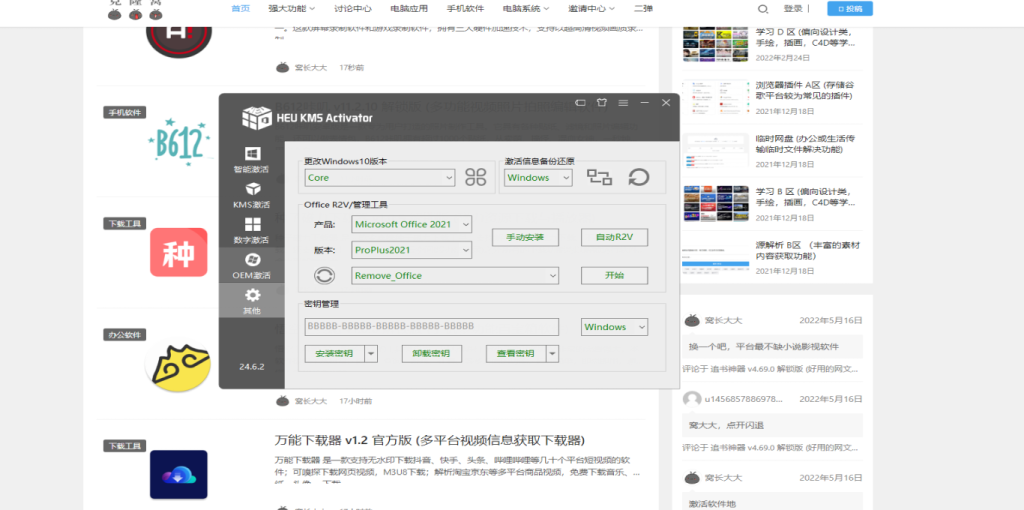1024x510 pixels.
Task: Click the circular restore arrow icon
Action: [x=639, y=177]
